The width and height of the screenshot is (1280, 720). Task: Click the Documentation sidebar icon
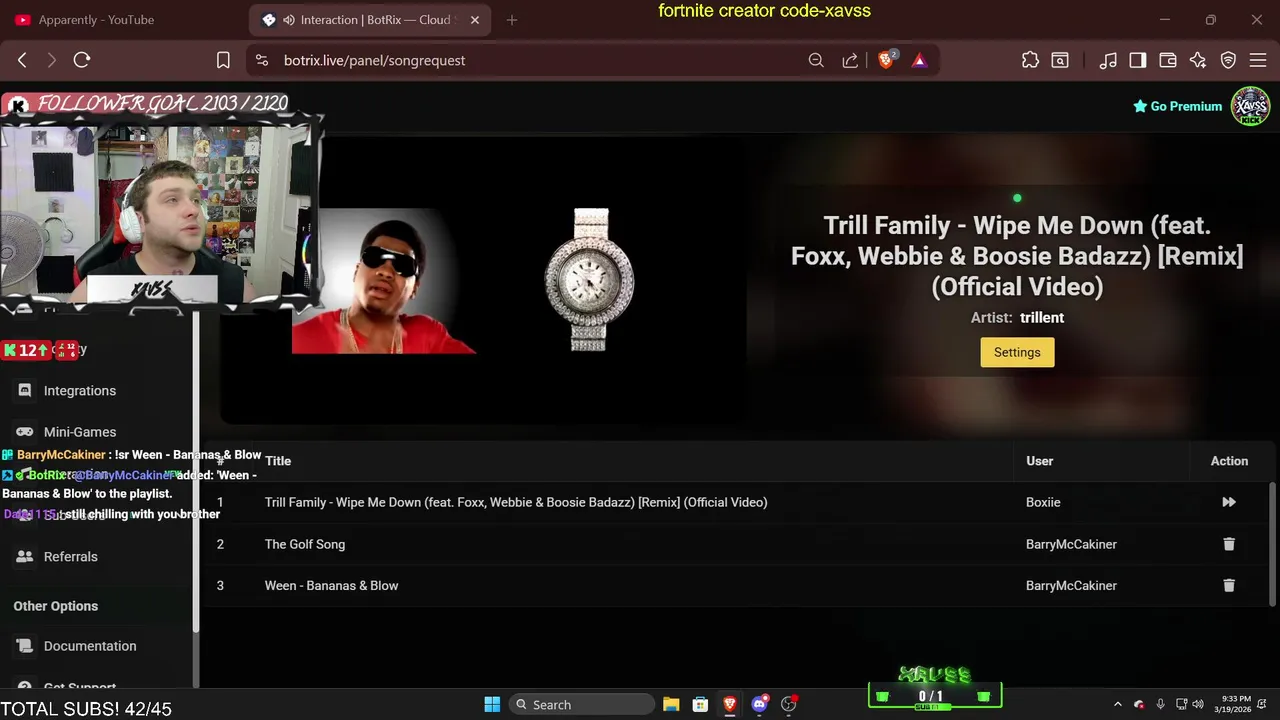click(x=25, y=646)
